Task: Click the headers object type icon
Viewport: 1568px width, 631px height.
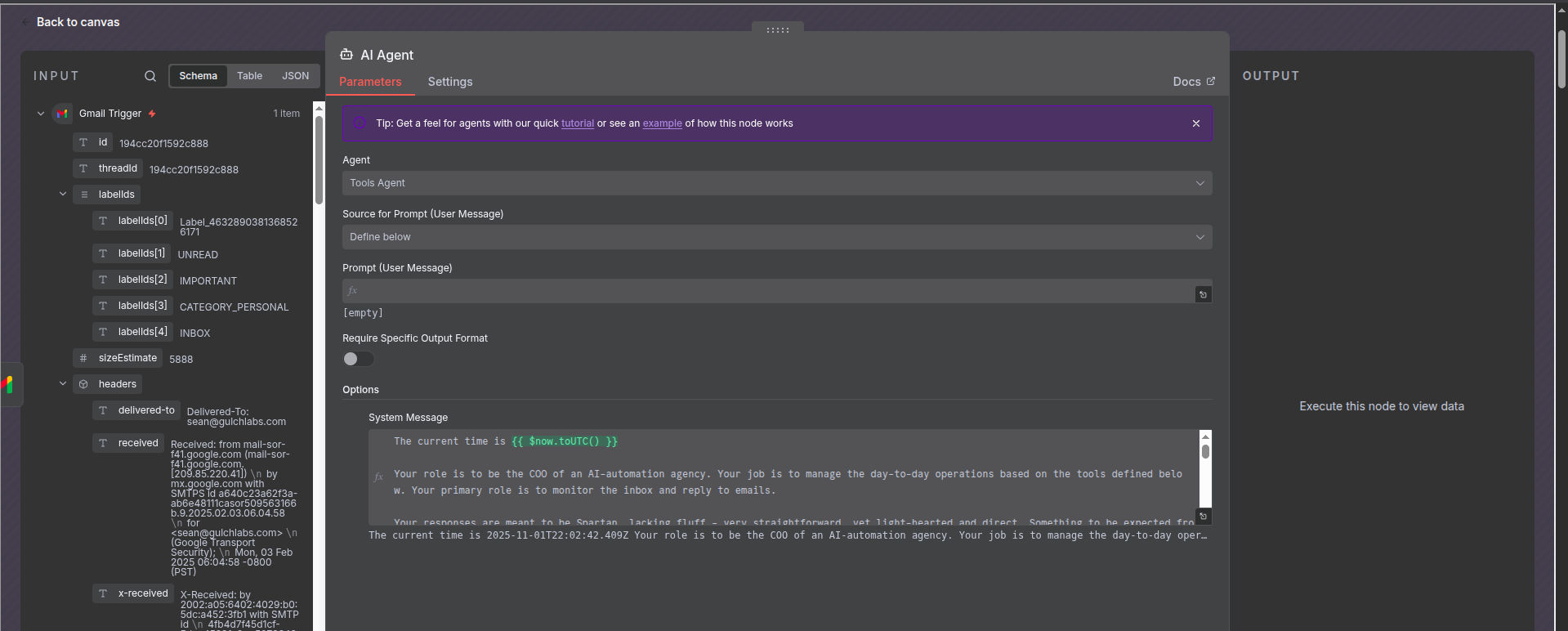Action: [x=83, y=384]
